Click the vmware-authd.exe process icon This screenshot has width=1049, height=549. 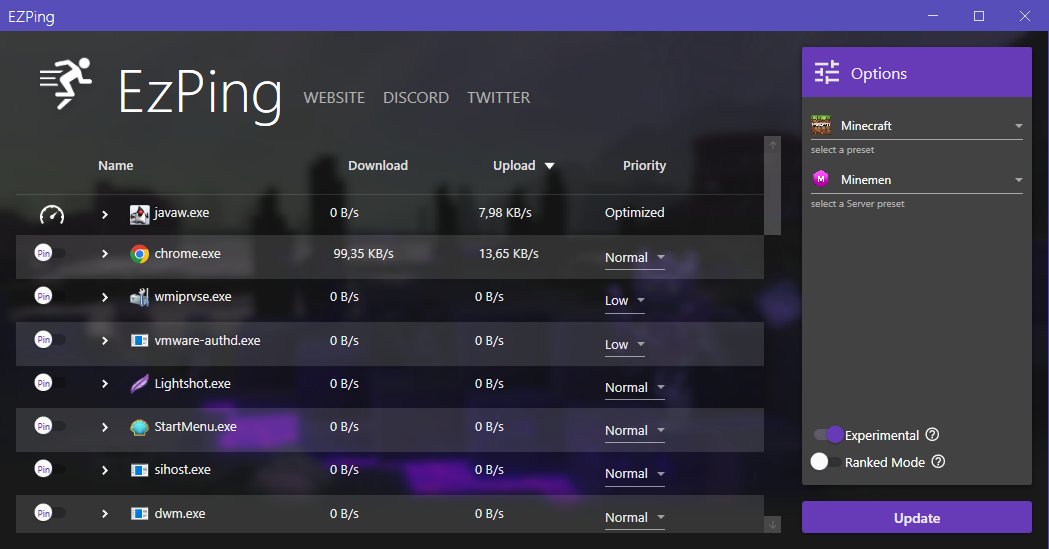click(x=139, y=341)
